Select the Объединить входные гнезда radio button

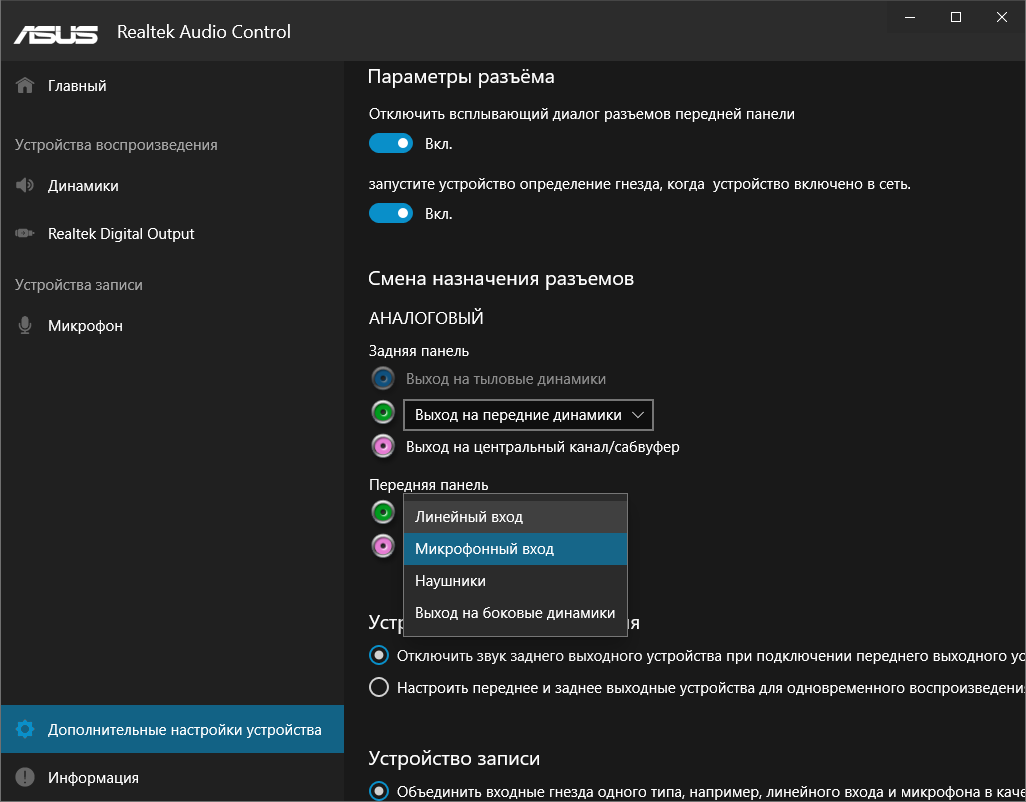click(x=379, y=792)
